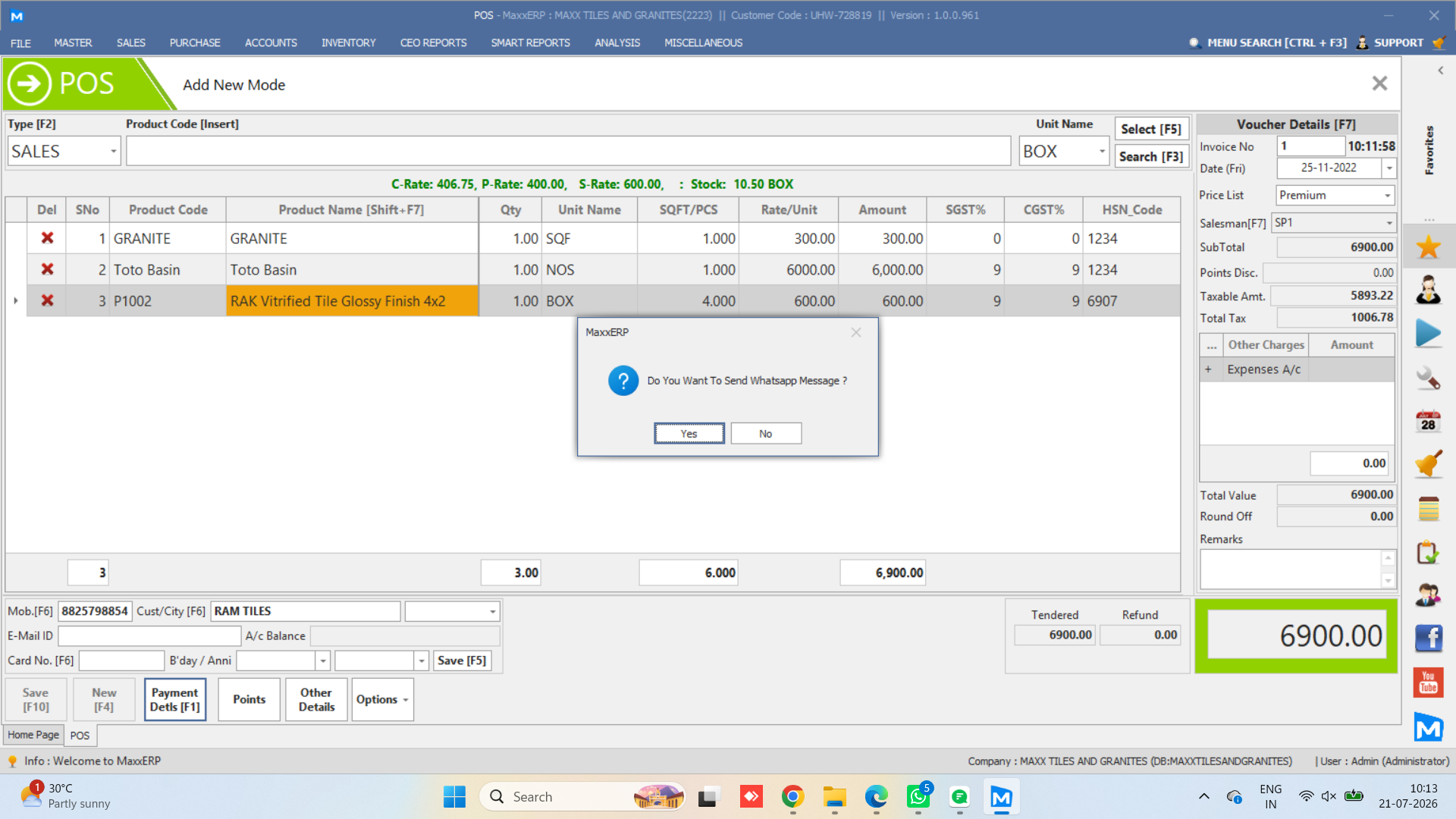Click into the Product Code input field
1456x819 pixels.
pos(568,152)
